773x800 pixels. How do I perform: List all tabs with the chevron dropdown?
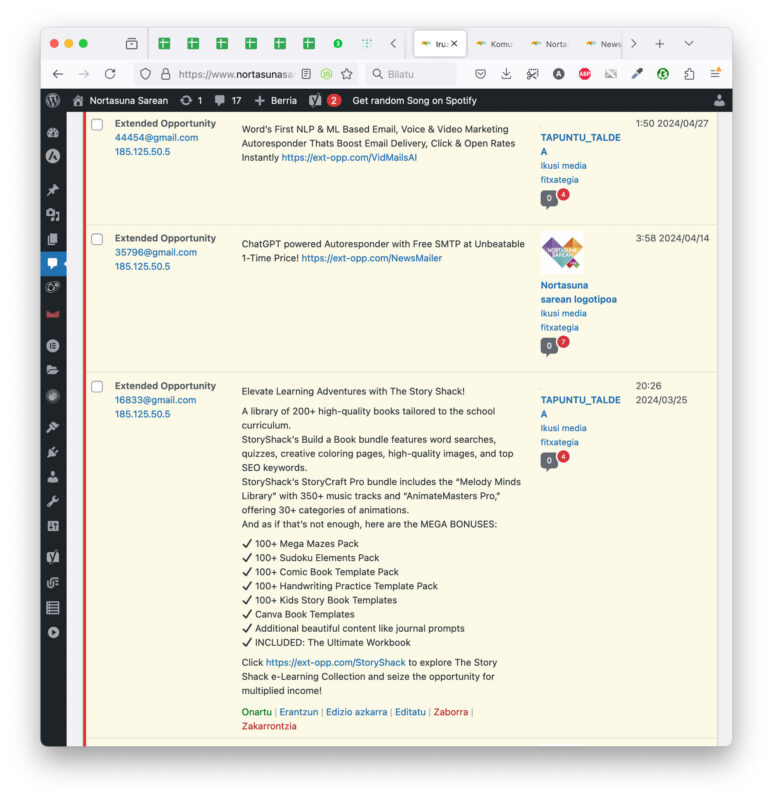(x=689, y=43)
